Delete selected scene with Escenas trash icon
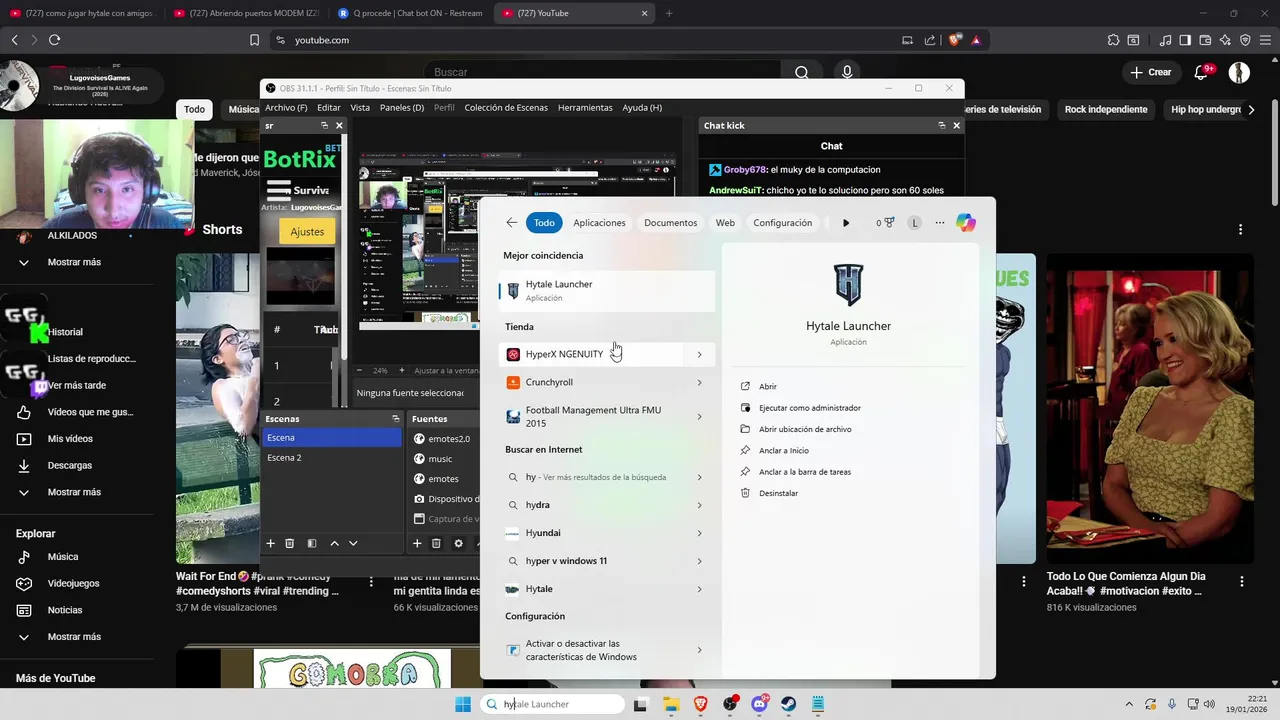 click(x=290, y=543)
